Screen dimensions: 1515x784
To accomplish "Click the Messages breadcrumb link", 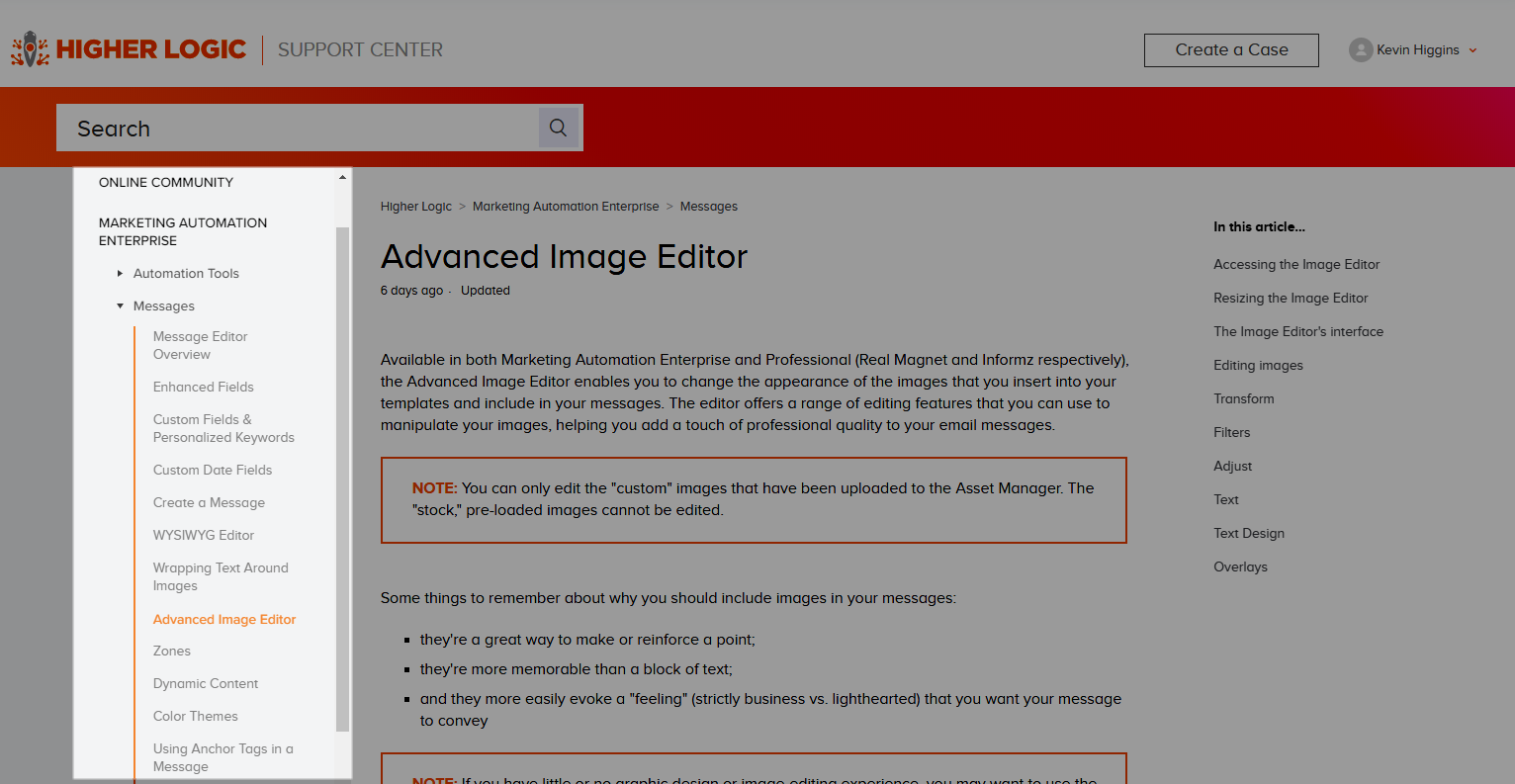I will pos(709,207).
